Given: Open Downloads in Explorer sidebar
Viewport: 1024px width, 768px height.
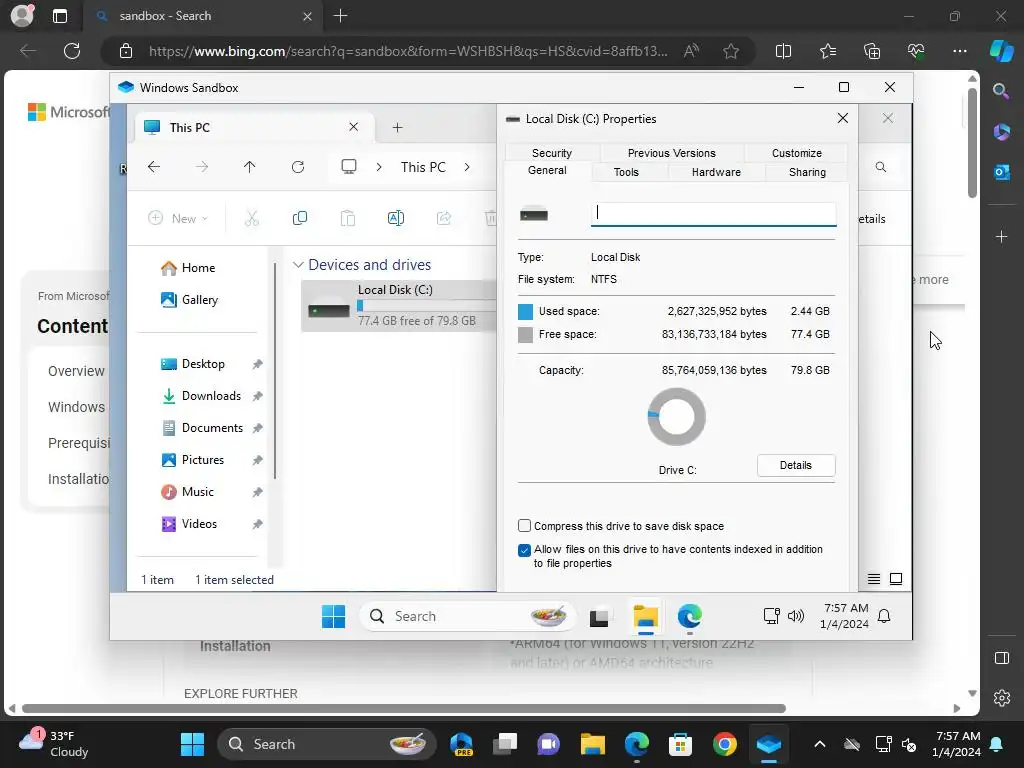Looking at the screenshot, I should pos(201,396).
